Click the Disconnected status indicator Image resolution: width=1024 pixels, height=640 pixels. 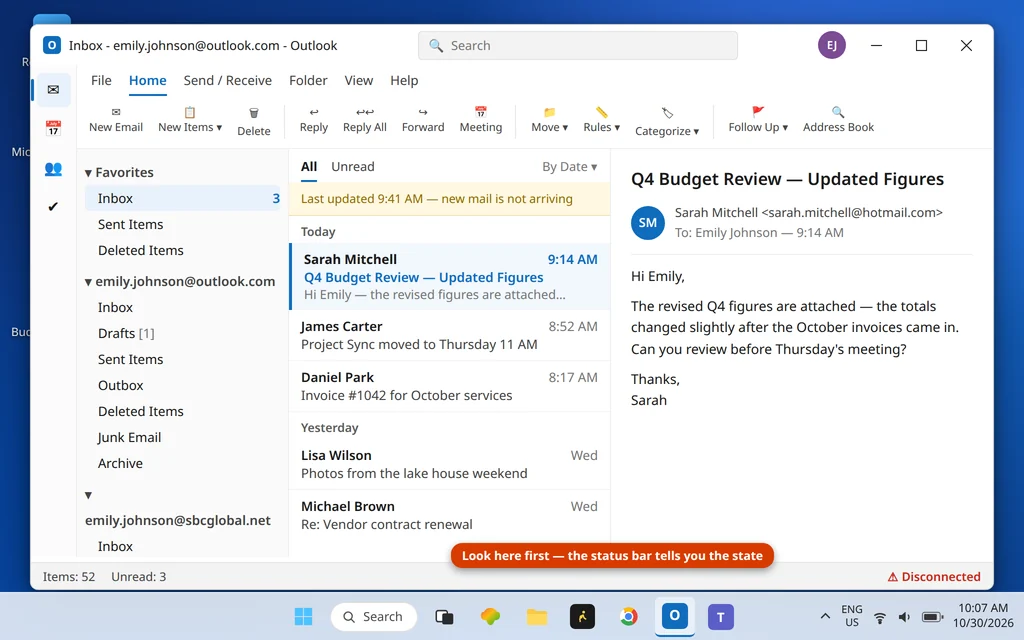(x=934, y=577)
